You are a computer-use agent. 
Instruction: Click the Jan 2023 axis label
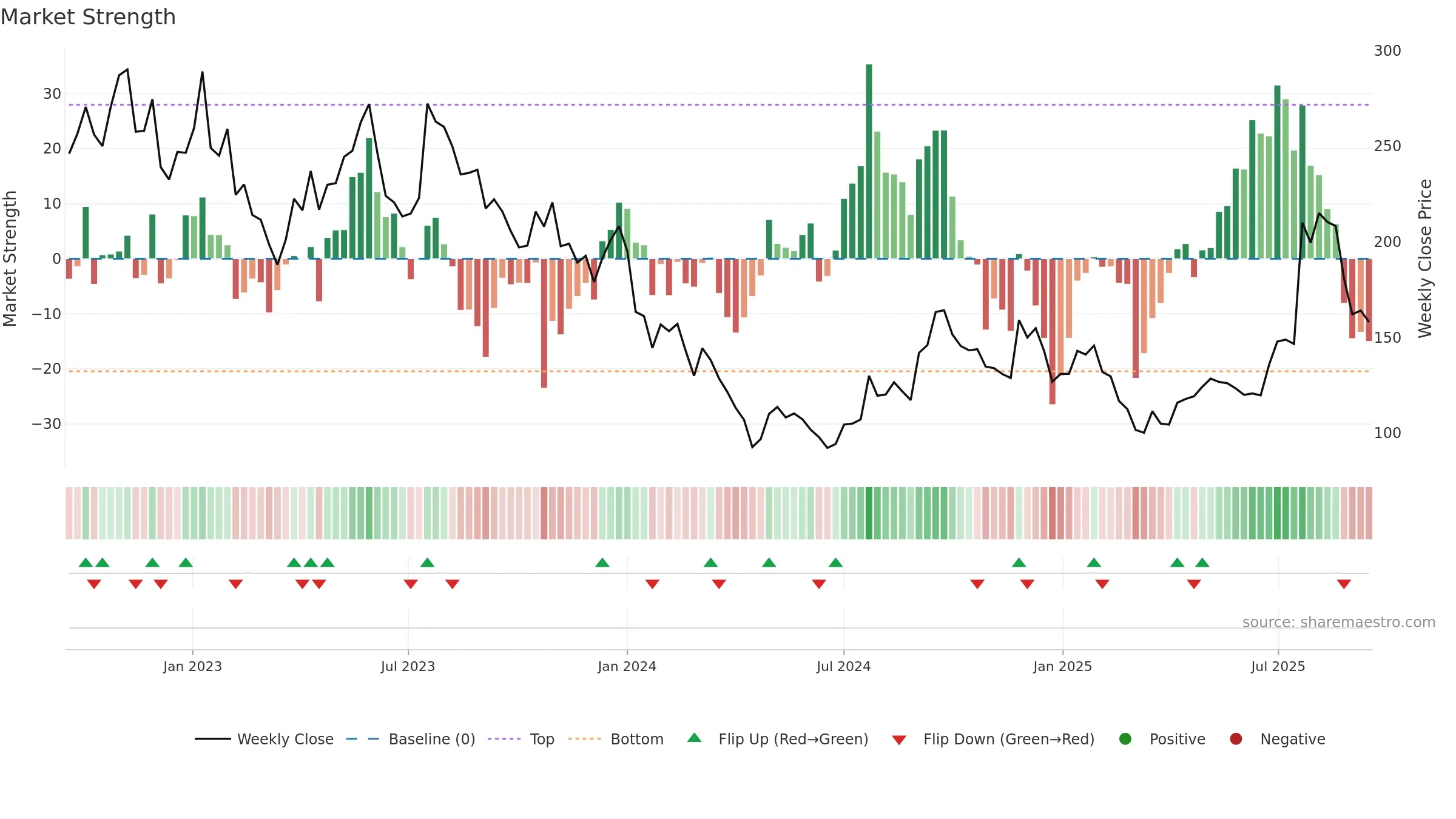pos(192,666)
